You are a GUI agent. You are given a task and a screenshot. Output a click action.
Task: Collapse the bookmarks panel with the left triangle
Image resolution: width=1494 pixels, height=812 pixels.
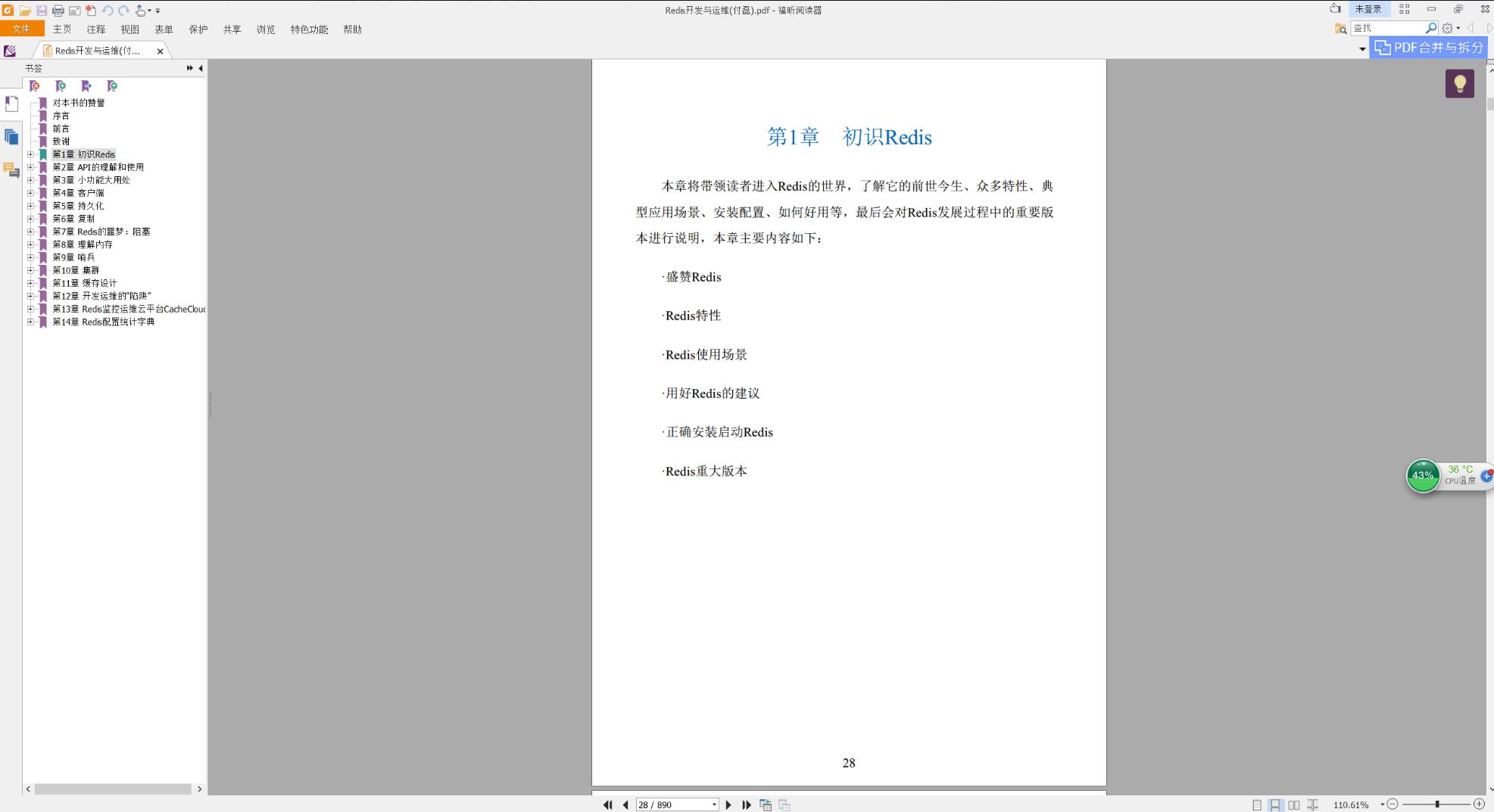pos(201,68)
